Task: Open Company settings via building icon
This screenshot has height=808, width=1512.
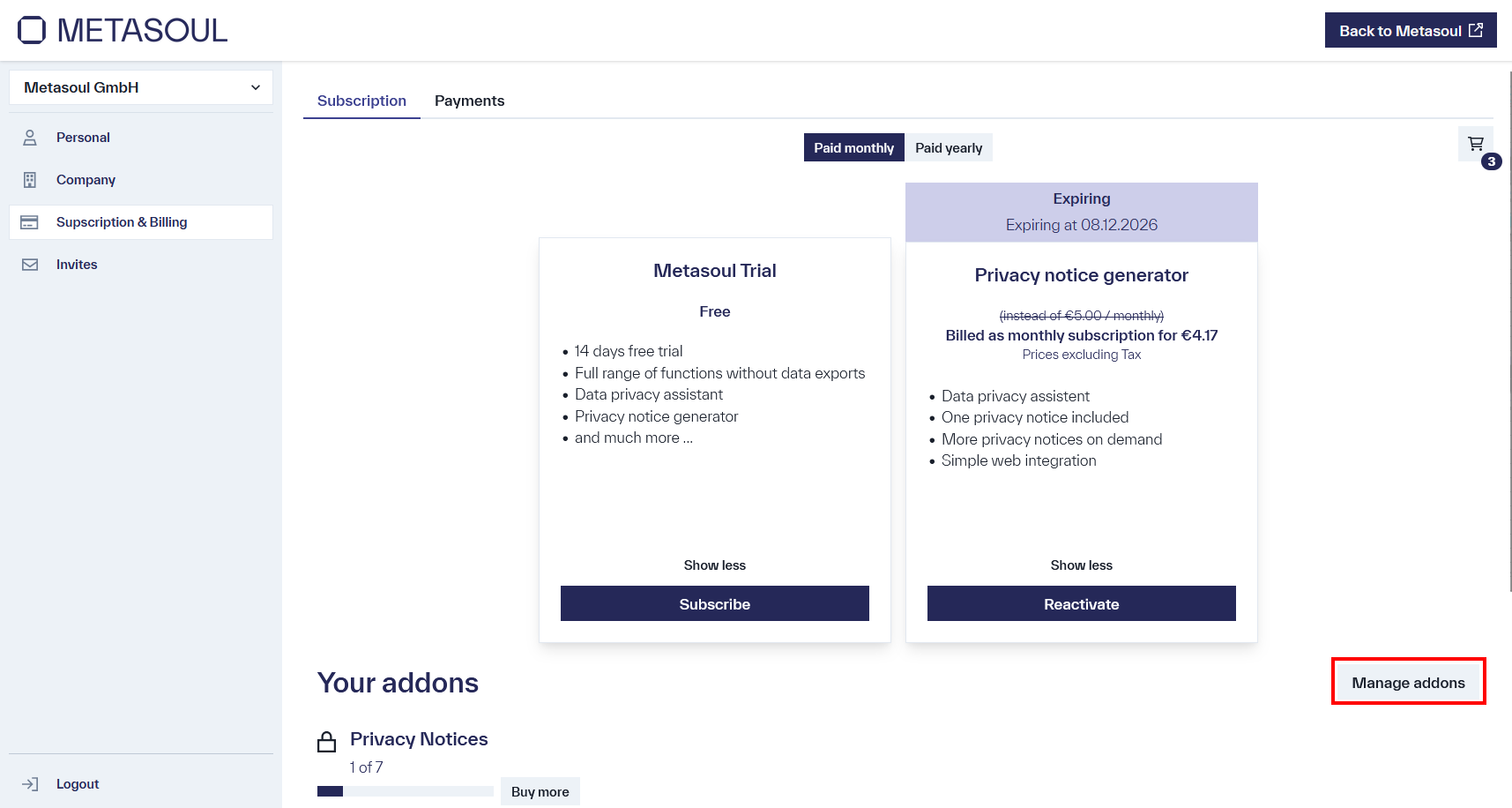Action: [30, 179]
